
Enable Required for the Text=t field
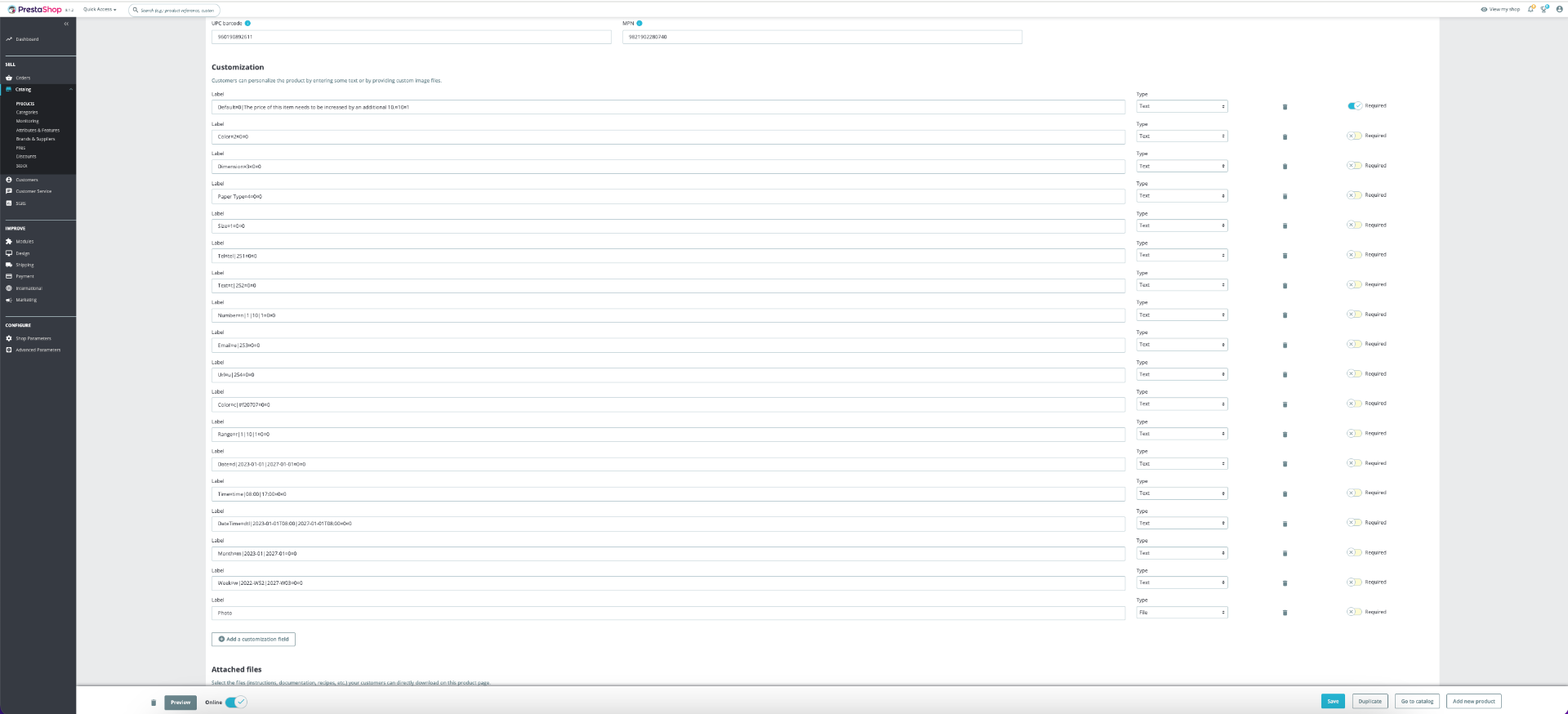pyautogui.click(x=1354, y=284)
